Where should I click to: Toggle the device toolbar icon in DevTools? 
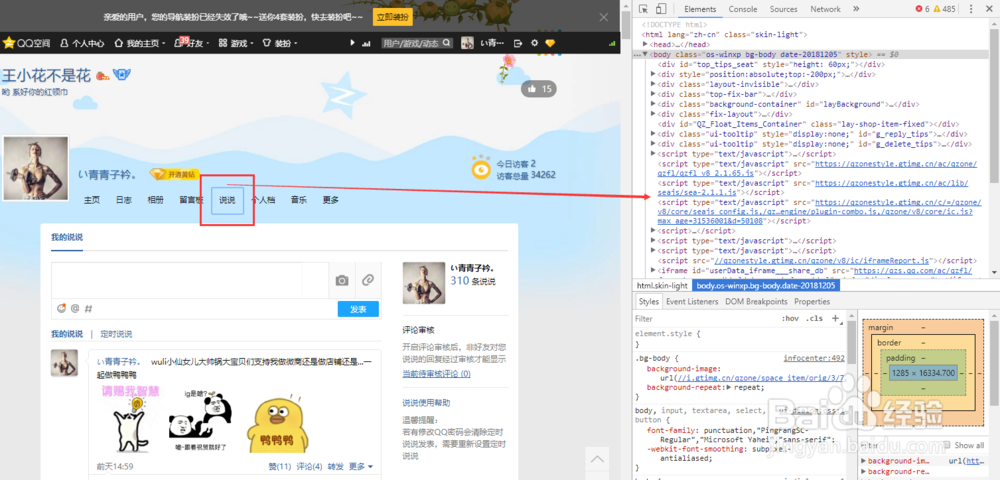click(x=661, y=9)
